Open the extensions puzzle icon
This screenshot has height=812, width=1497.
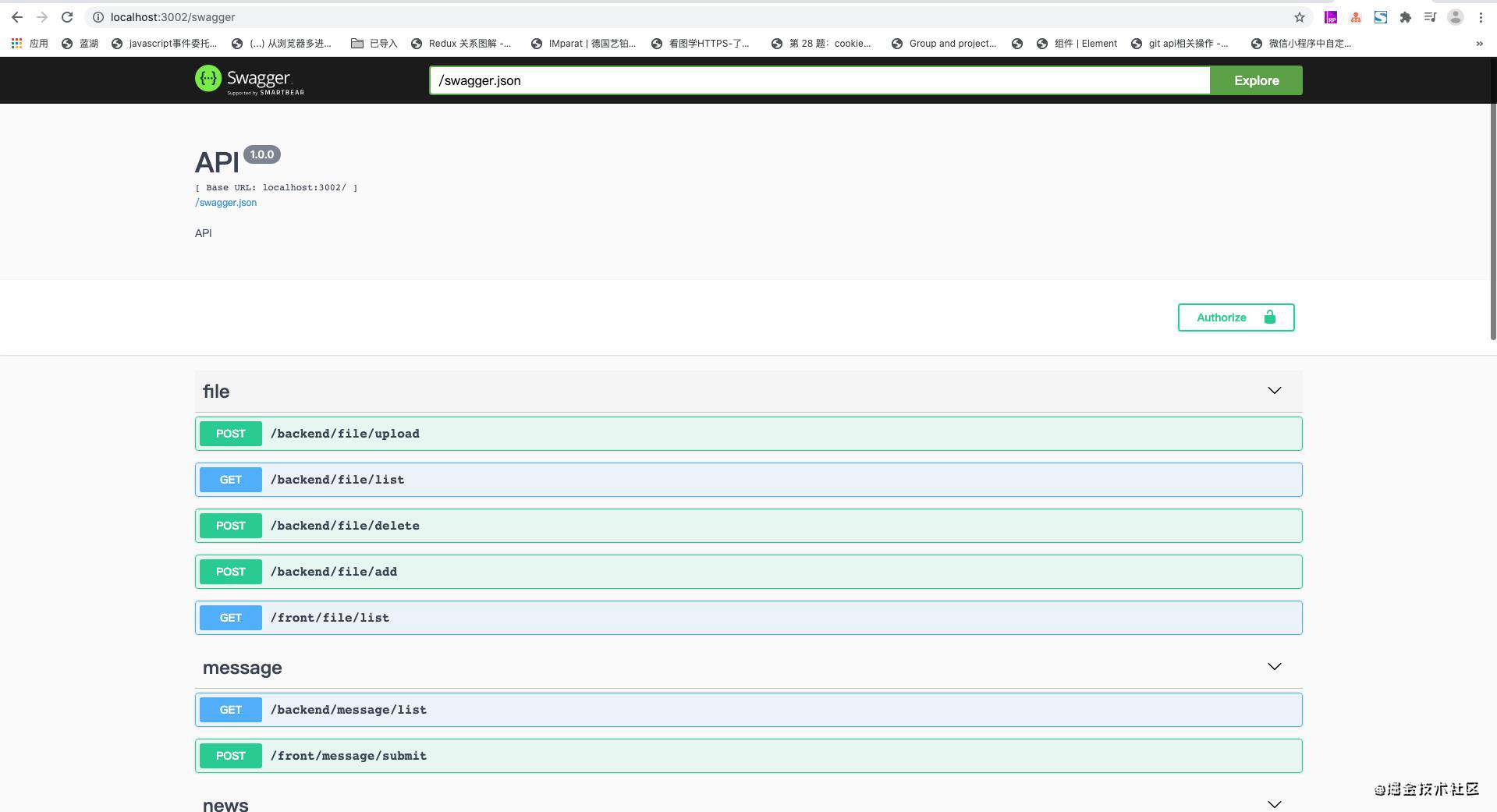click(1406, 17)
